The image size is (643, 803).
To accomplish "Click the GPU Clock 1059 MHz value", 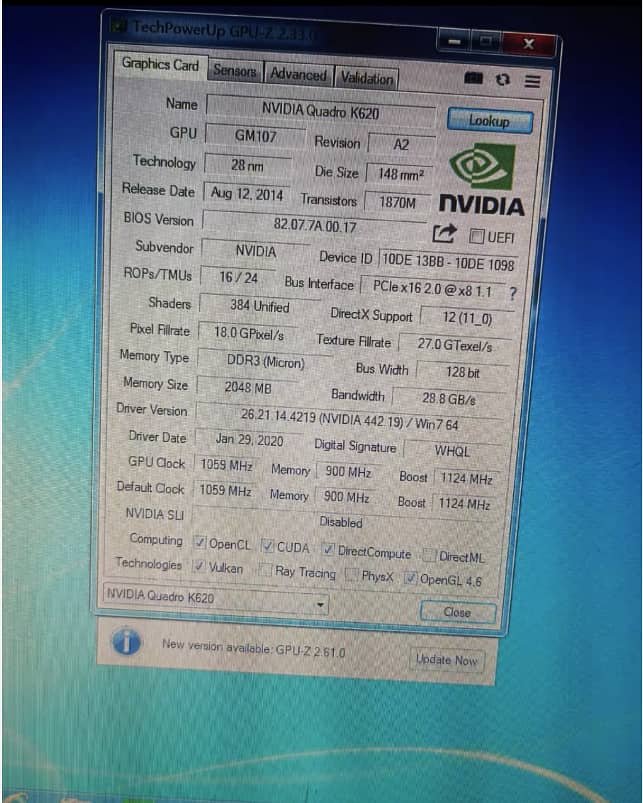I will pos(226,465).
